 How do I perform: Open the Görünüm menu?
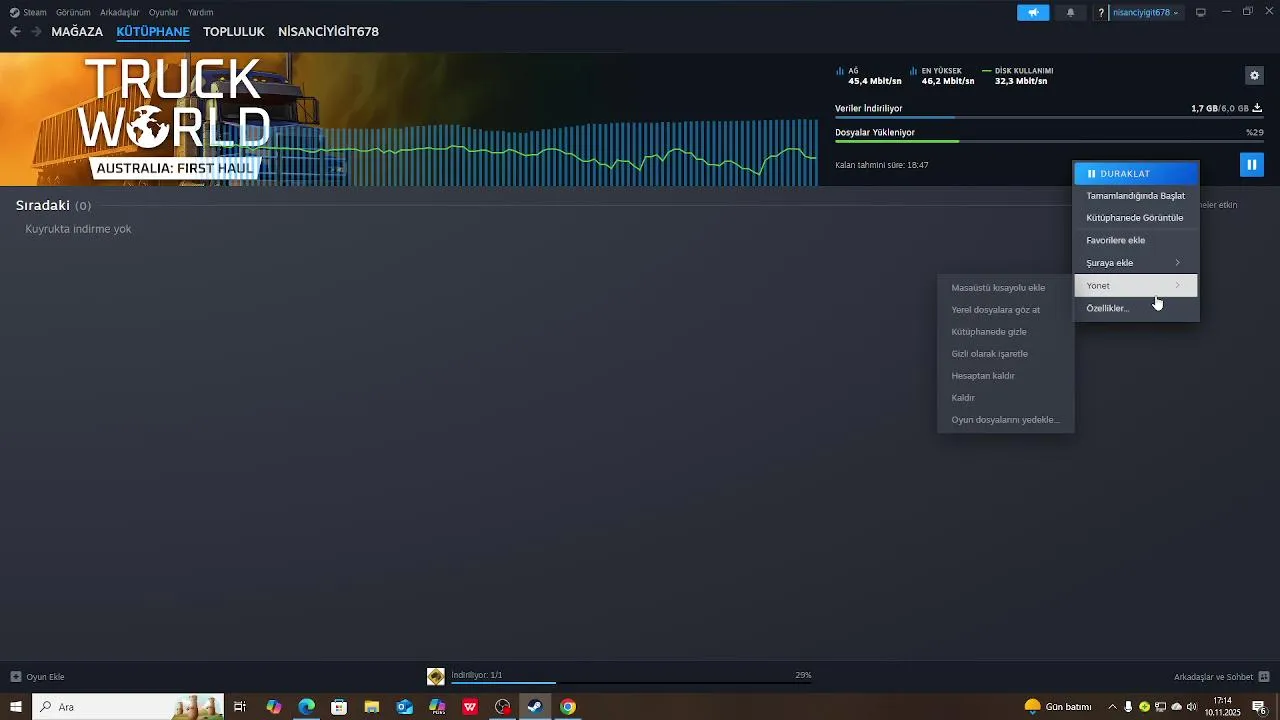(x=73, y=13)
